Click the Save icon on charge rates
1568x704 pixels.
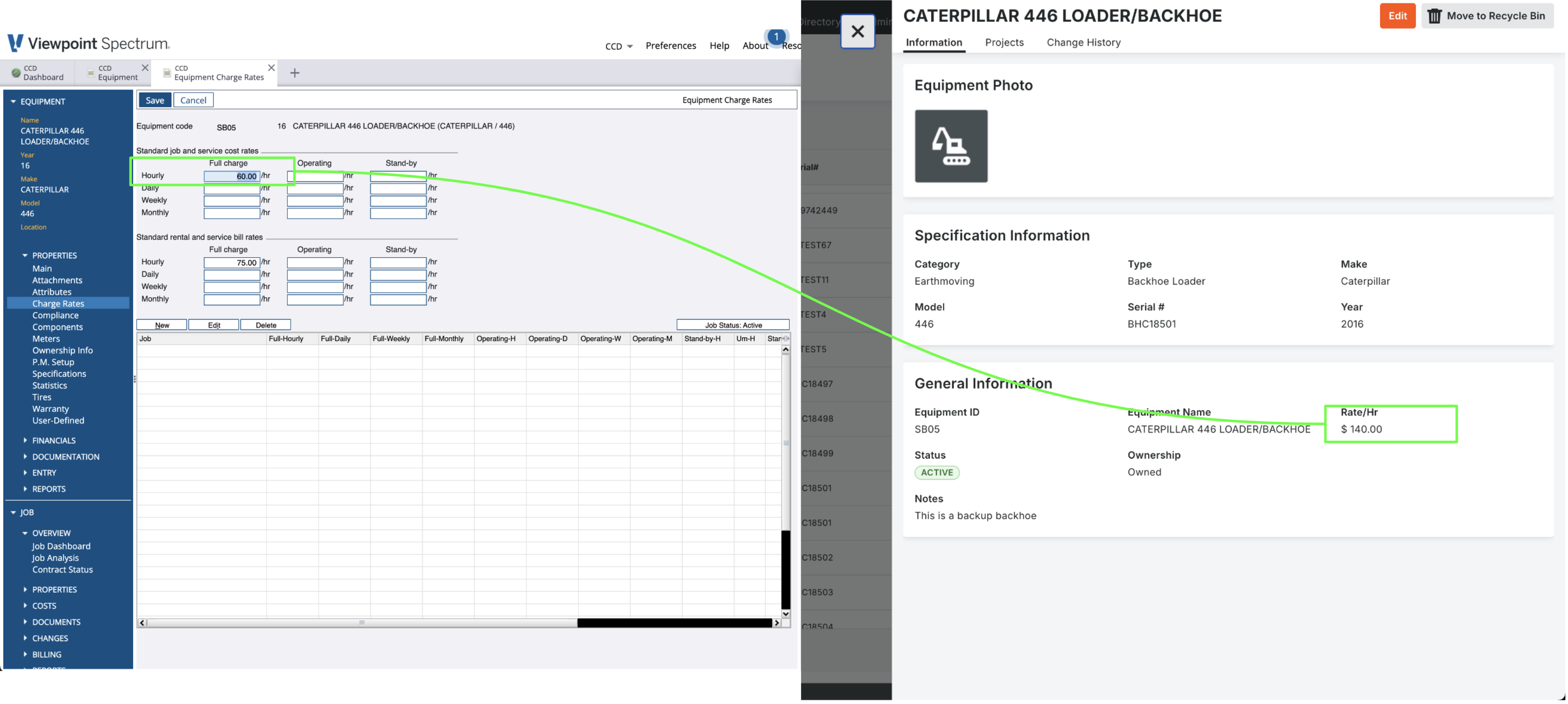click(155, 99)
